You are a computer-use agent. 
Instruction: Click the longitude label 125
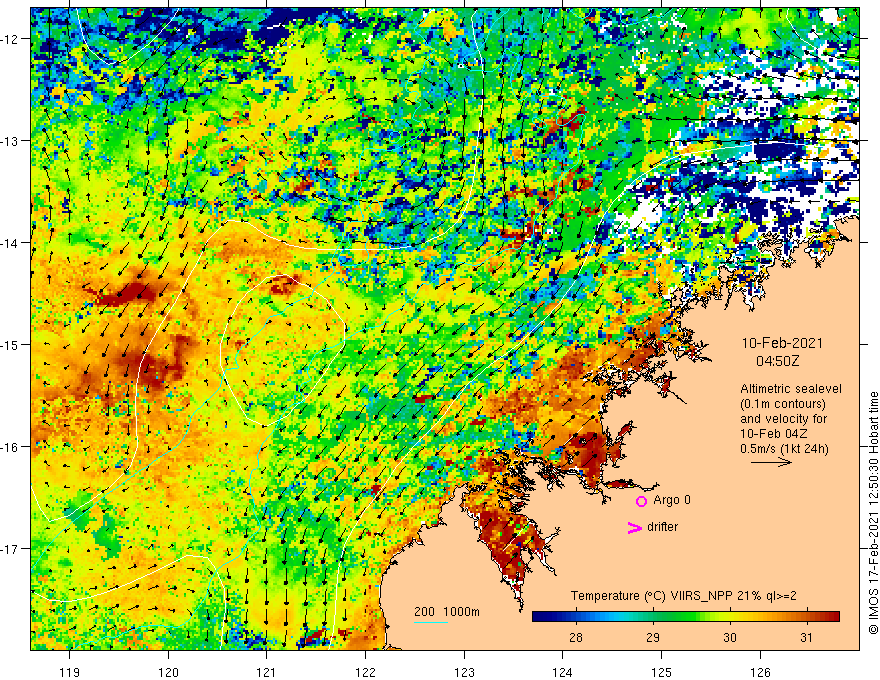(x=662, y=672)
